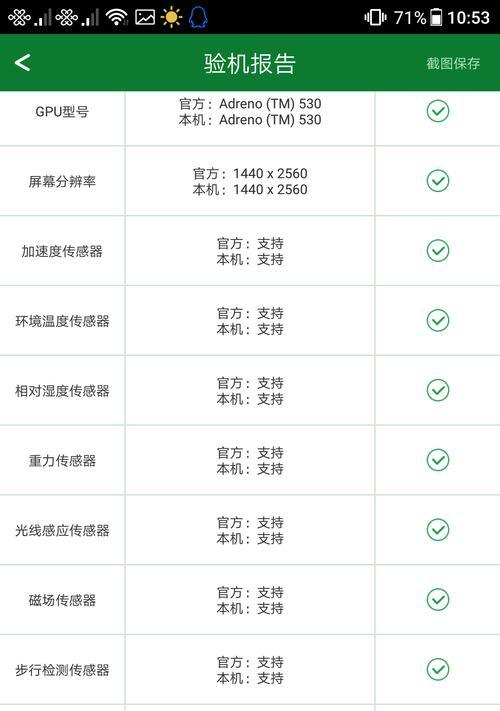This screenshot has width=500, height=711.
Task: Select the 加速度传感器 check status icon
Action: point(438,250)
